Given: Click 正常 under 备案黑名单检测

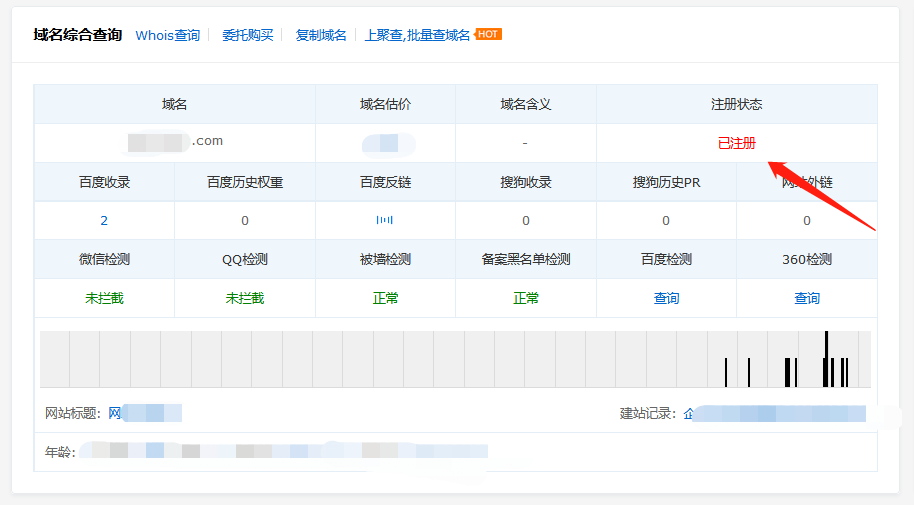Looking at the screenshot, I should coord(526,299).
